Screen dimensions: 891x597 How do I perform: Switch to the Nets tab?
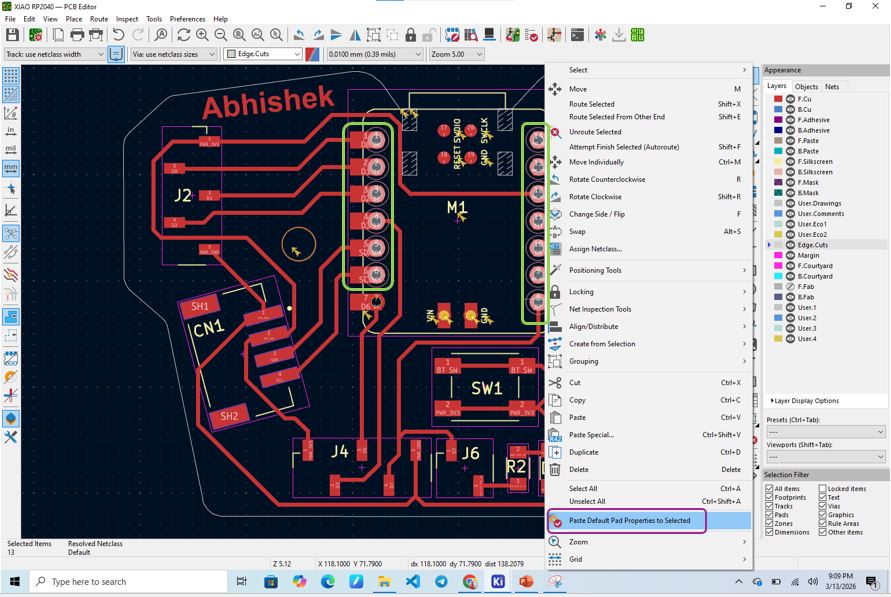[832, 87]
